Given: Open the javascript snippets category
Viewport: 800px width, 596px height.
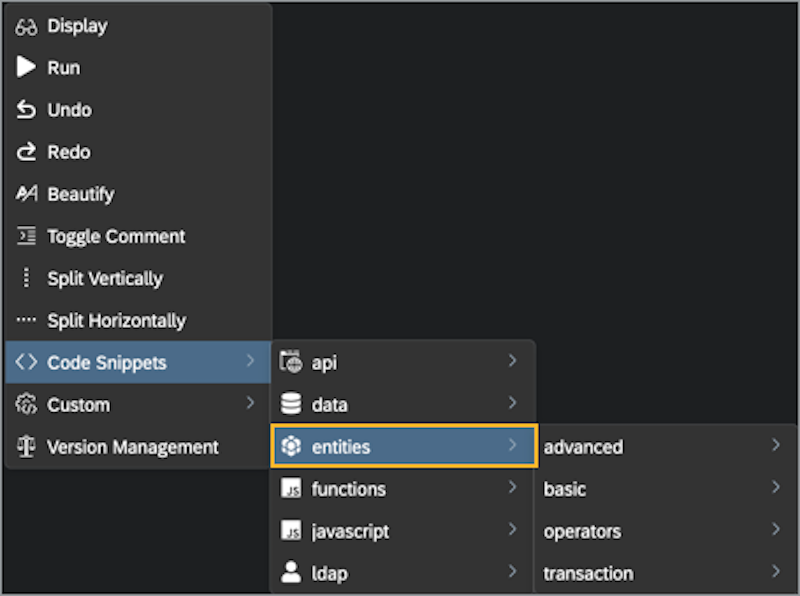Looking at the screenshot, I should coord(404,531).
